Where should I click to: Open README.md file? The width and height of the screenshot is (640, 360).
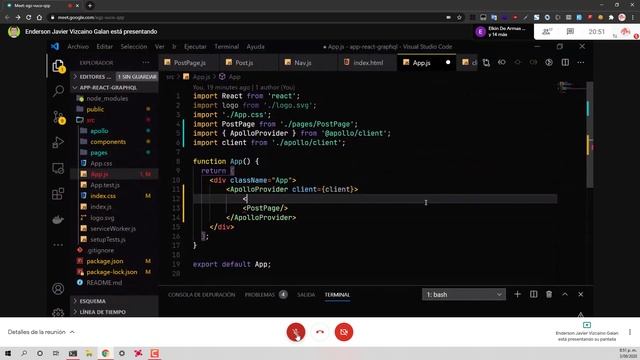tap(114, 282)
